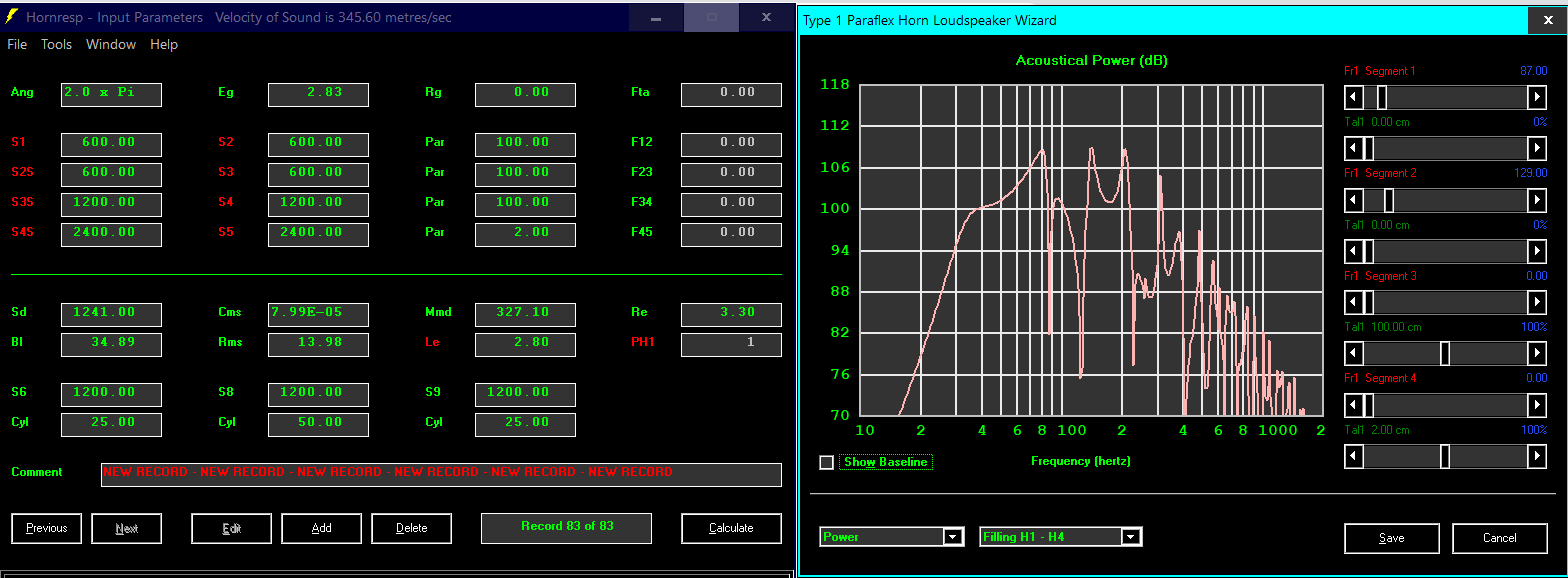This screenshot has height=578, width=1568.
Task: Click left arrow of Segment 2 Tal1 slider
Action: (1354, 251)
